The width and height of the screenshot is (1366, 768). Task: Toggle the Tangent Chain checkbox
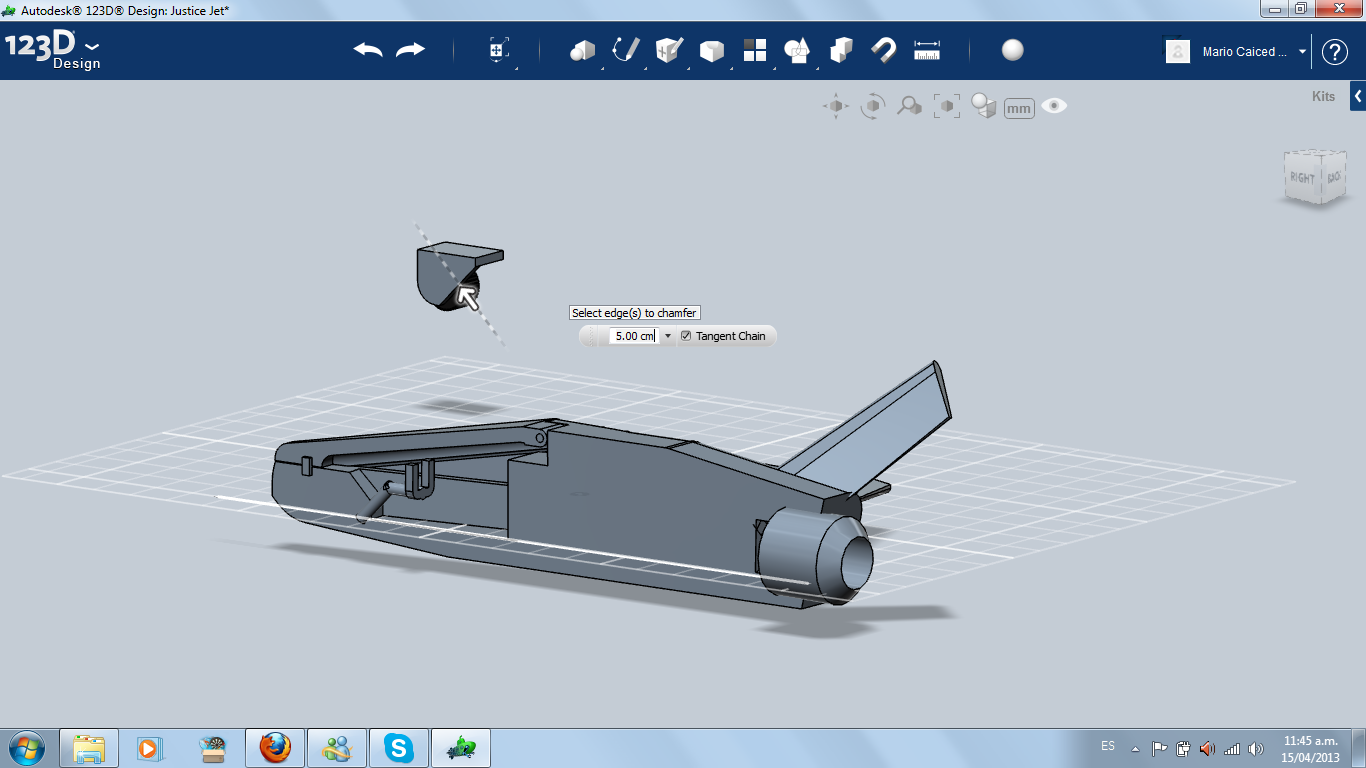[686, 336]
